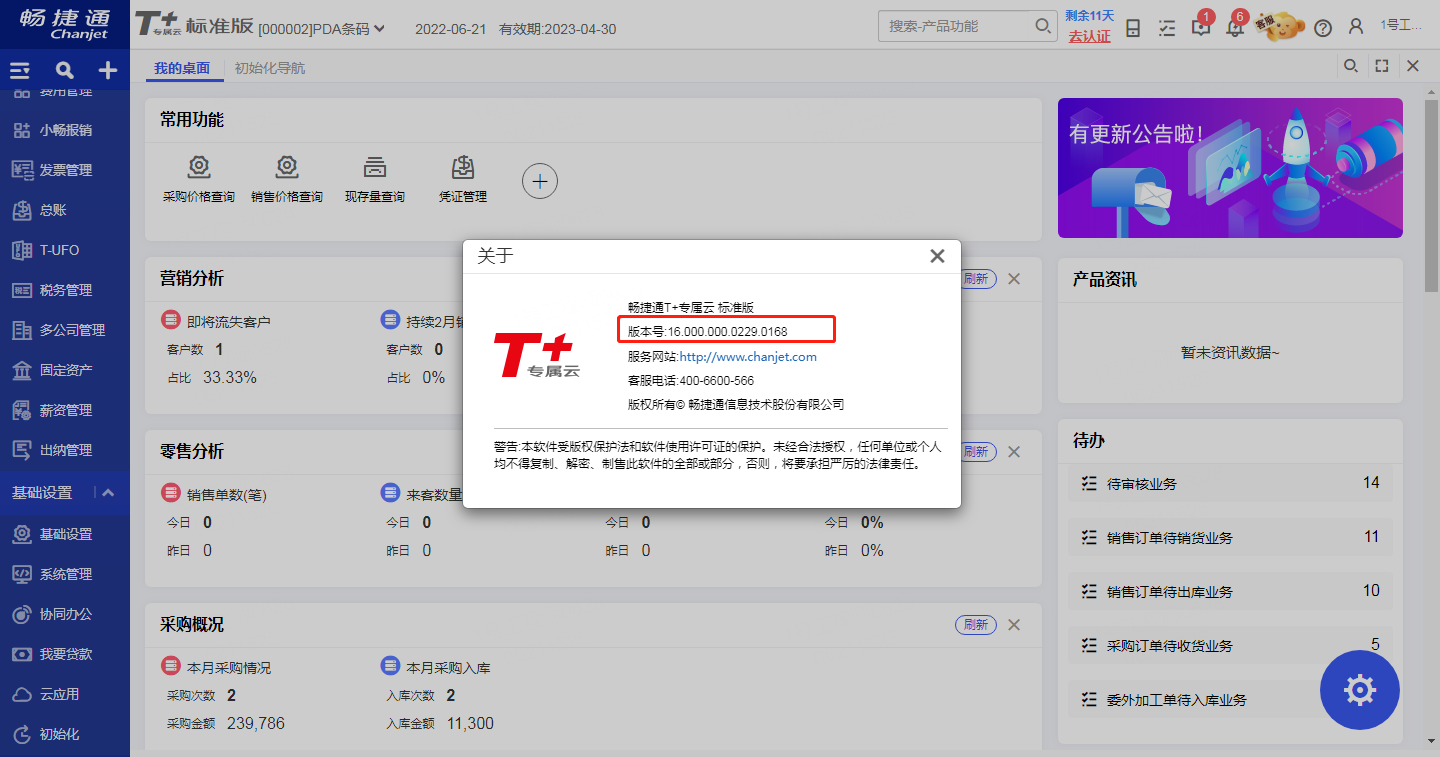Image resolution: width=1440 pixels, height=757 pixels.
Task: Click the magnifier icon in product search box
Action: coord(1043,26)
